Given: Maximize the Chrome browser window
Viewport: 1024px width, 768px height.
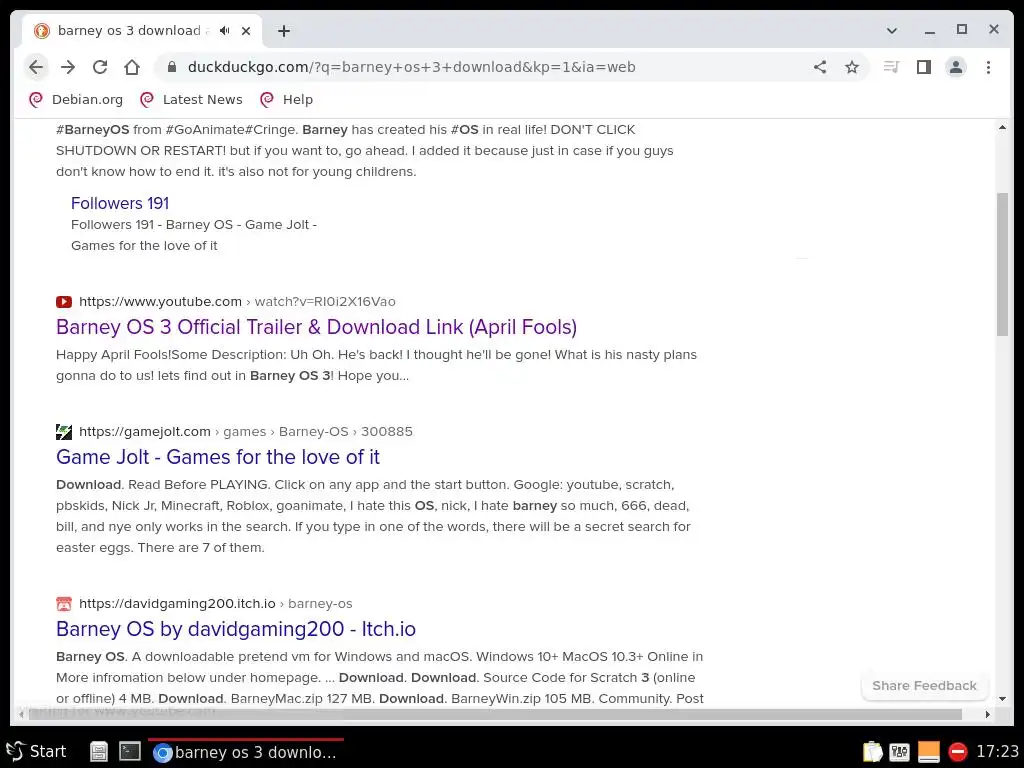Looking at the screenshot, I should pos(962,29).
